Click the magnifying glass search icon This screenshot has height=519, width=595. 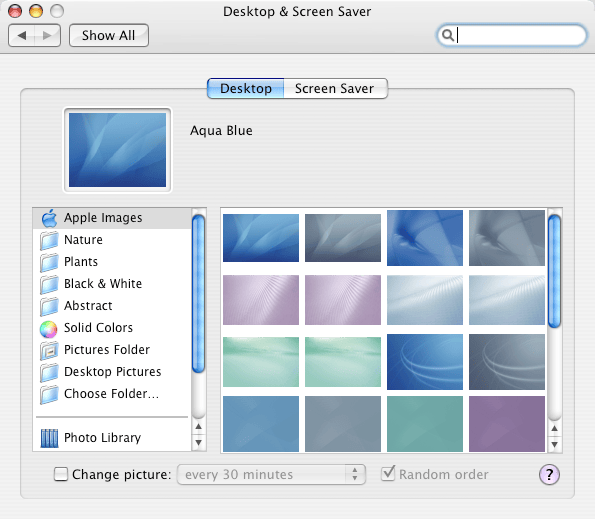[448, 35]
